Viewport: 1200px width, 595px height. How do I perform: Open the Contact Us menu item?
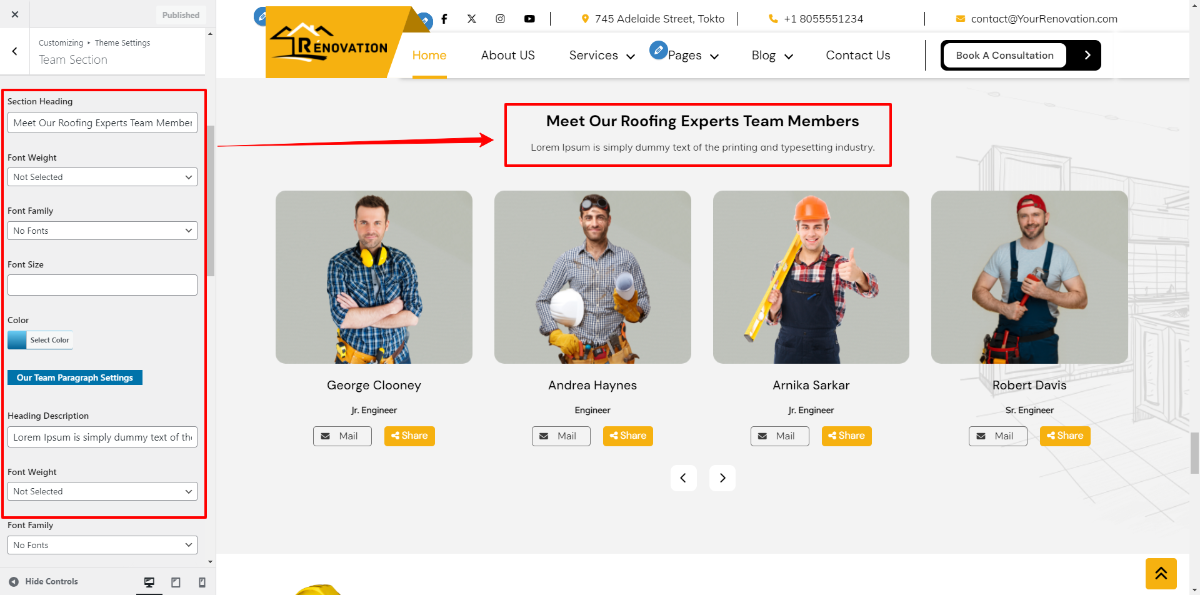pyautogui.click(x=857, y=56)
